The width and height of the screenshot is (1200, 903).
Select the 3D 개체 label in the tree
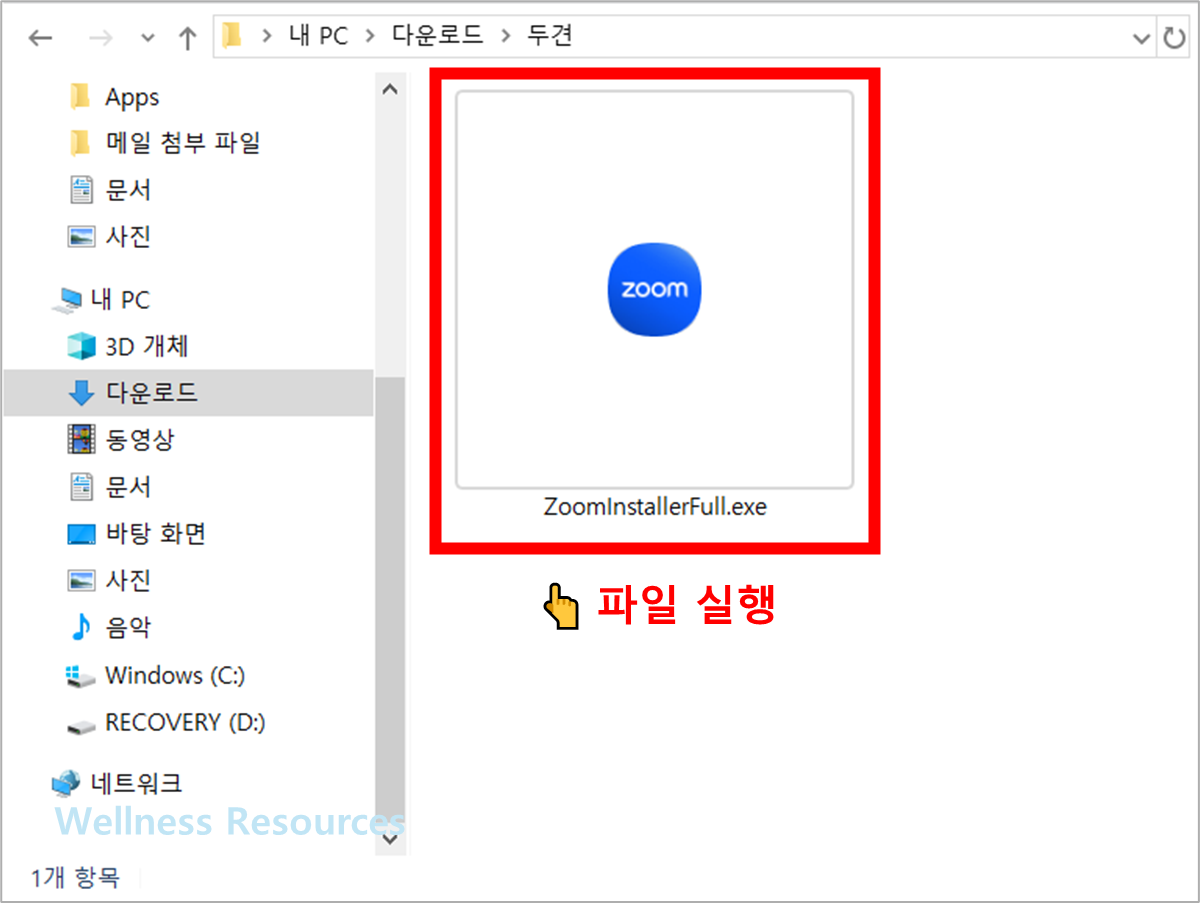coord(147,346)
